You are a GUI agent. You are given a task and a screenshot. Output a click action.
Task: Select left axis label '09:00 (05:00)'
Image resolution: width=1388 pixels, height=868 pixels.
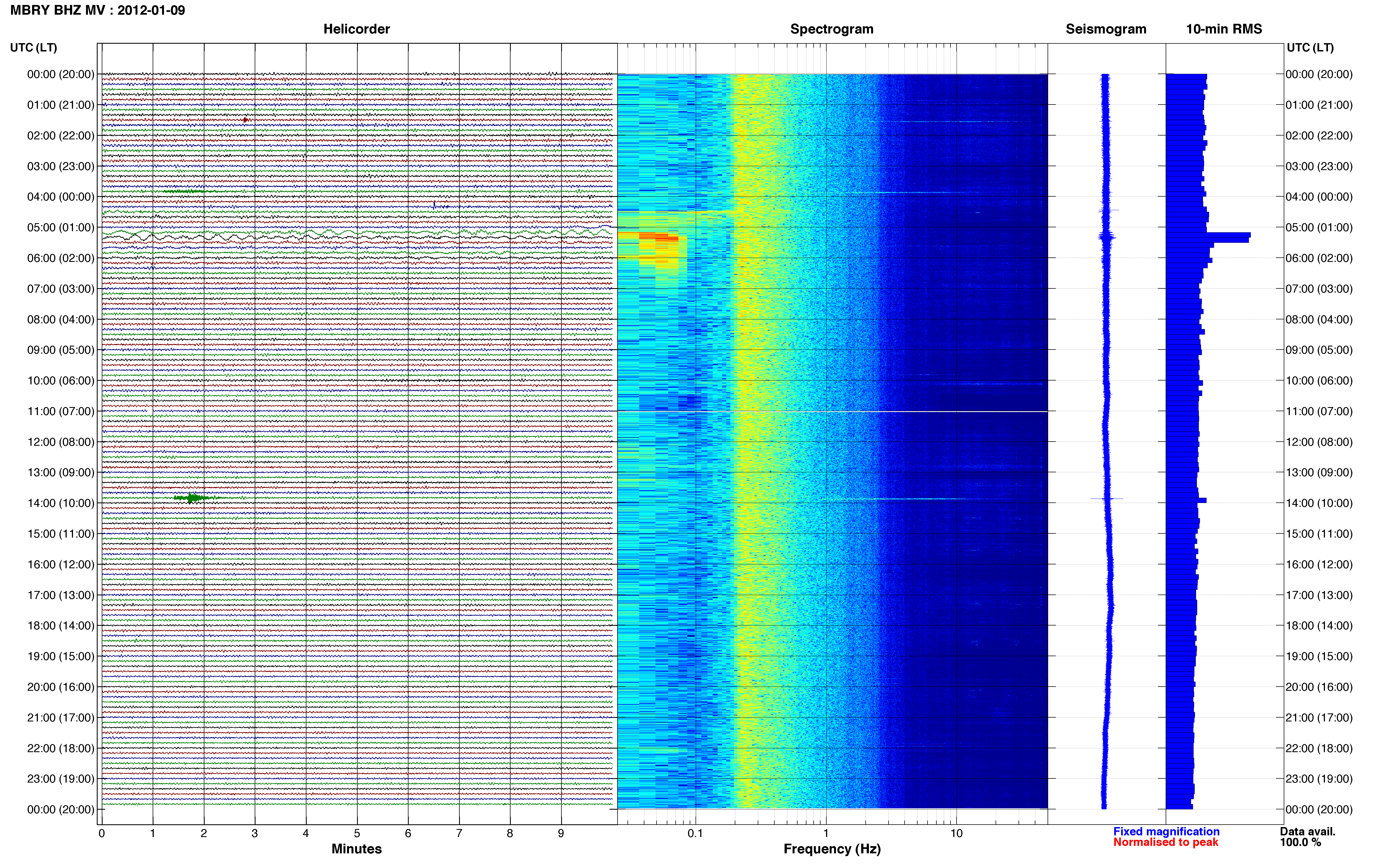(61, 350)
